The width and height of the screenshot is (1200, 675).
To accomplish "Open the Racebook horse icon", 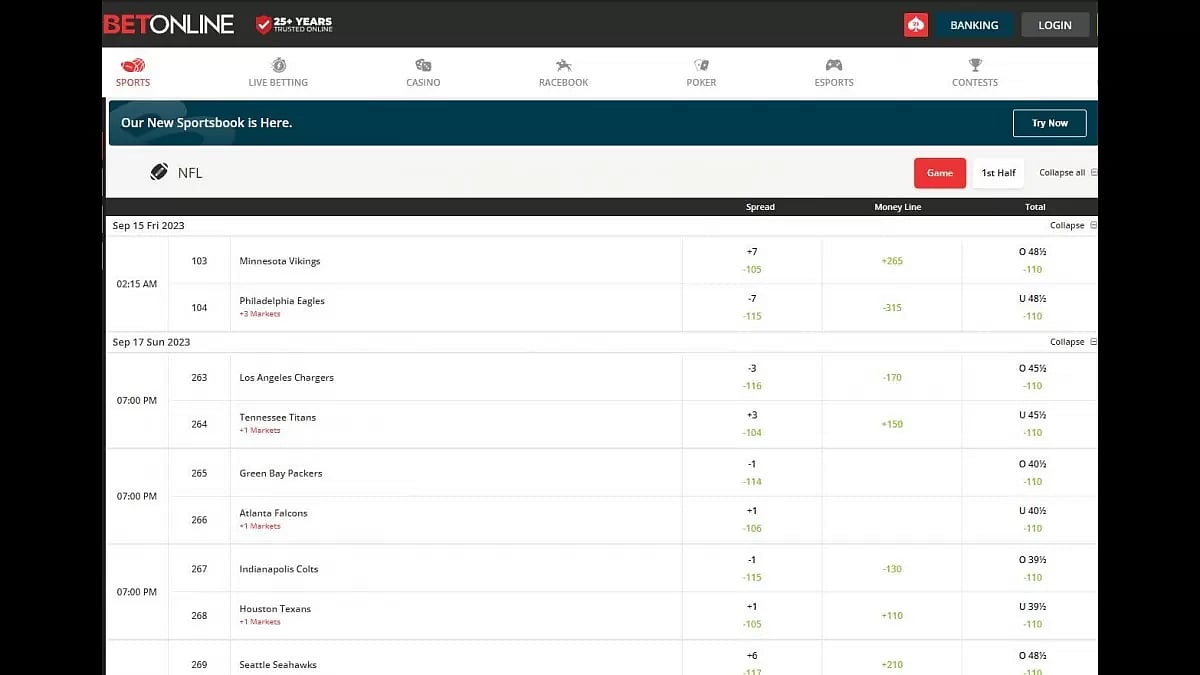I will pos(563,66).
